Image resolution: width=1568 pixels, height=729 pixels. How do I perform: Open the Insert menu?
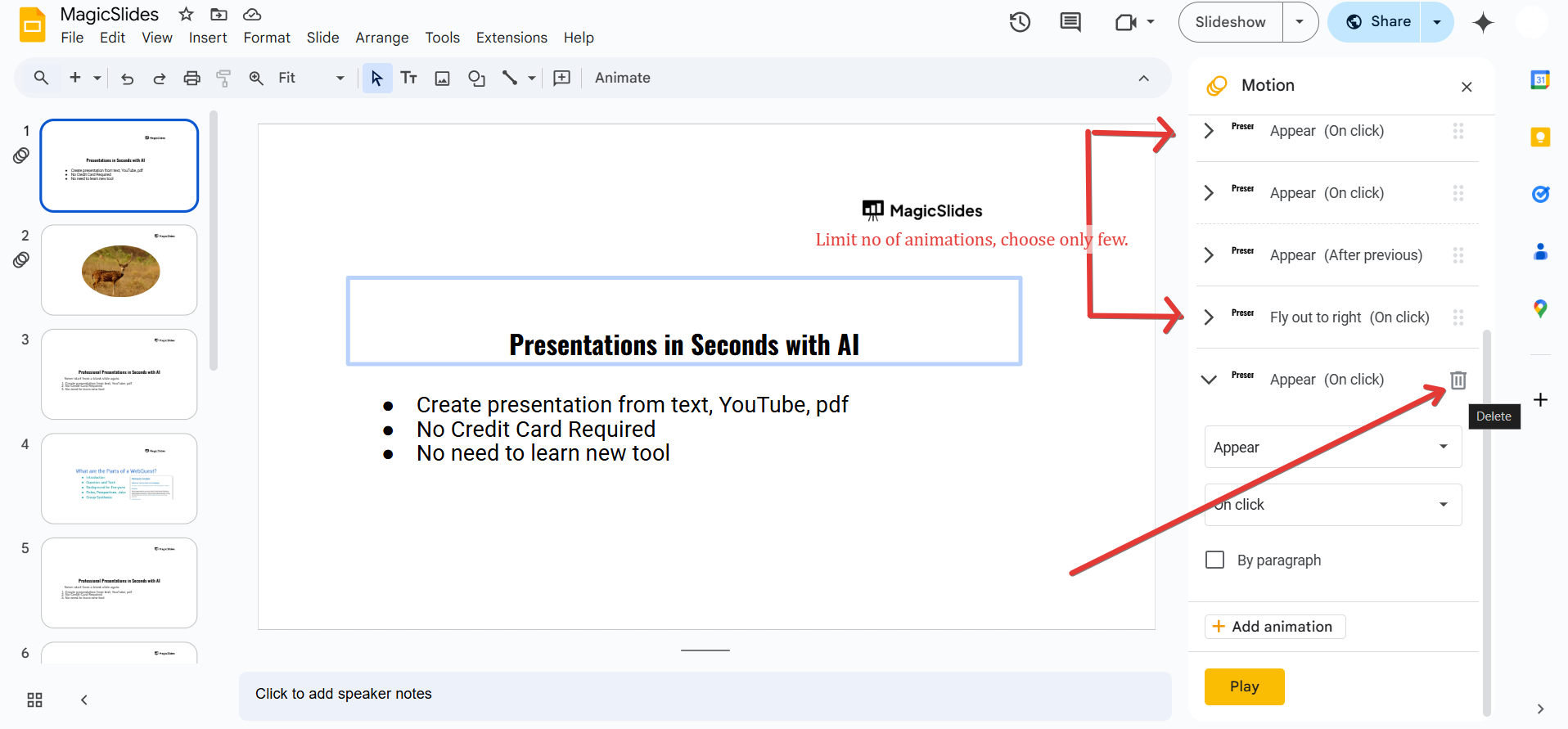(x=208, y=38)
